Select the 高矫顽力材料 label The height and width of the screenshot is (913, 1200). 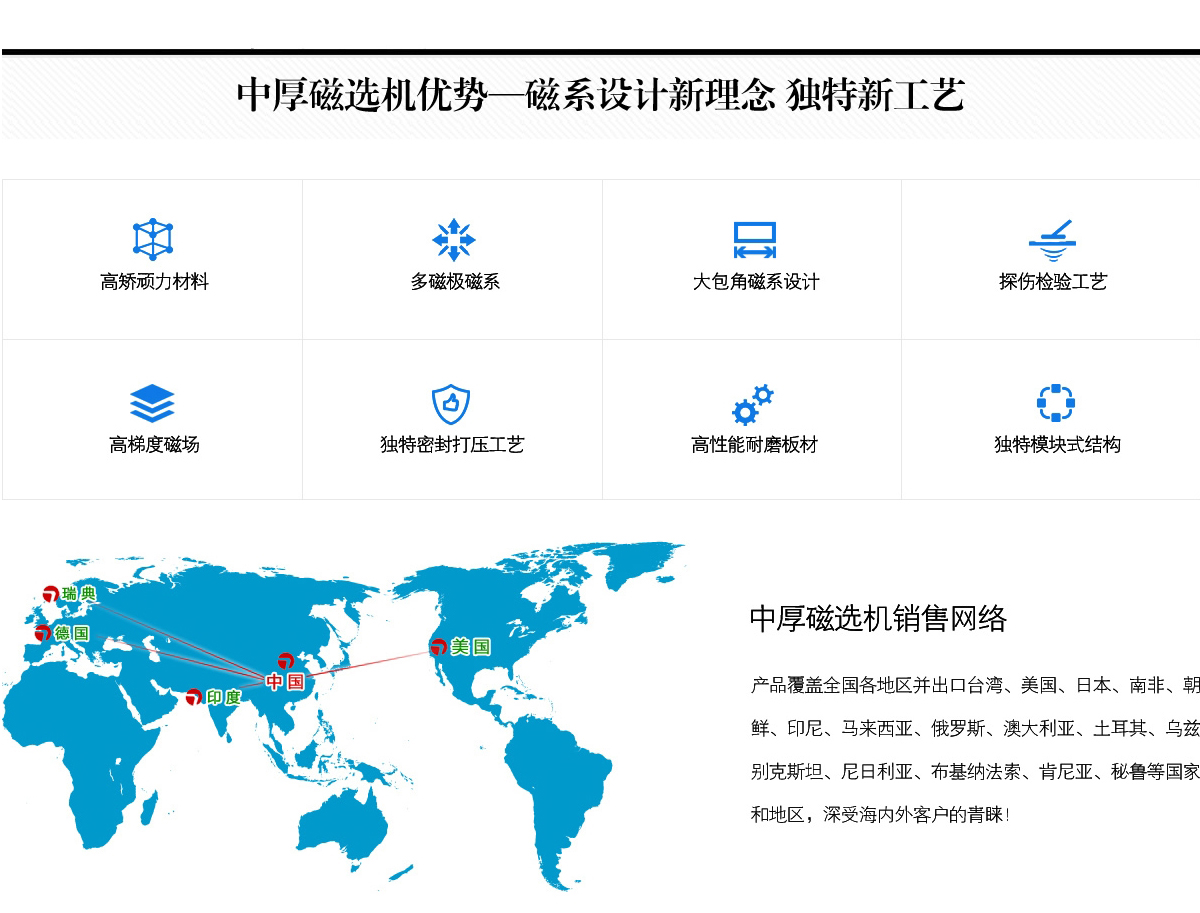click(154, 282)
